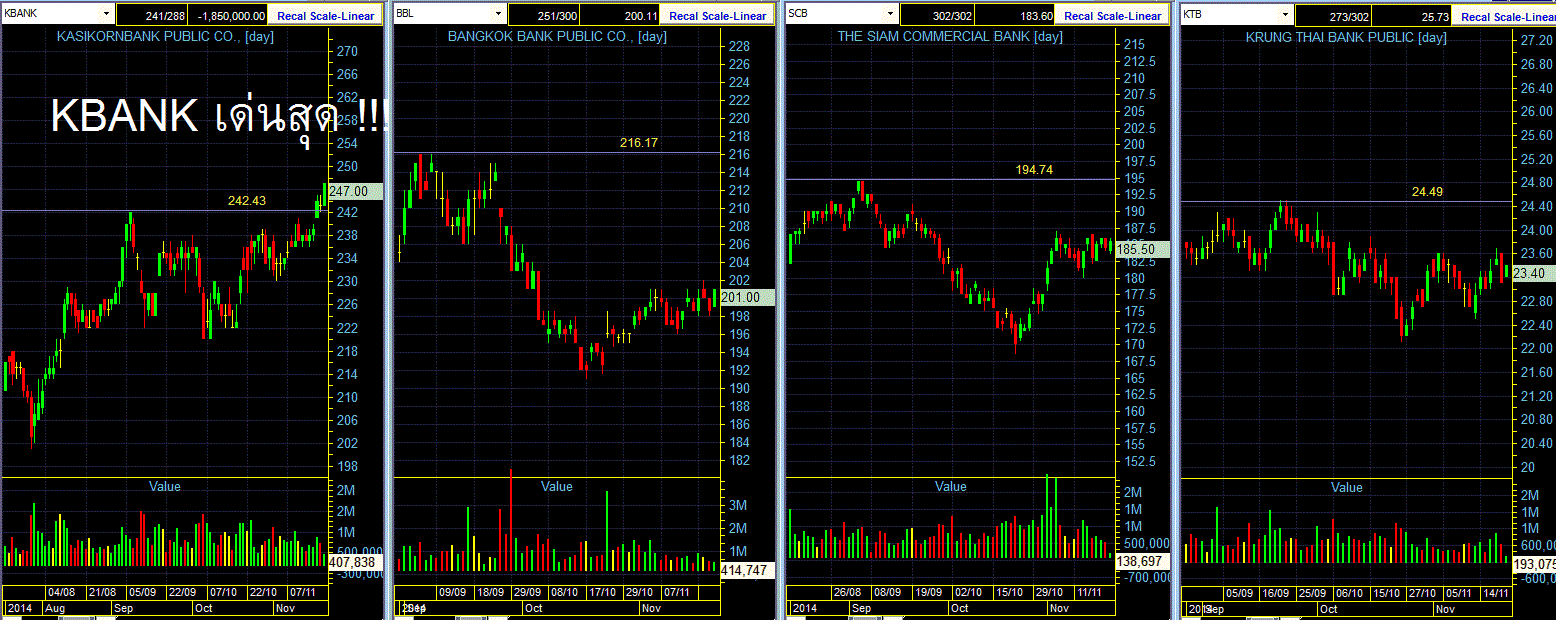
Task: Click the 14/11 date on the KTB axis
Action: click(1496, 593)
